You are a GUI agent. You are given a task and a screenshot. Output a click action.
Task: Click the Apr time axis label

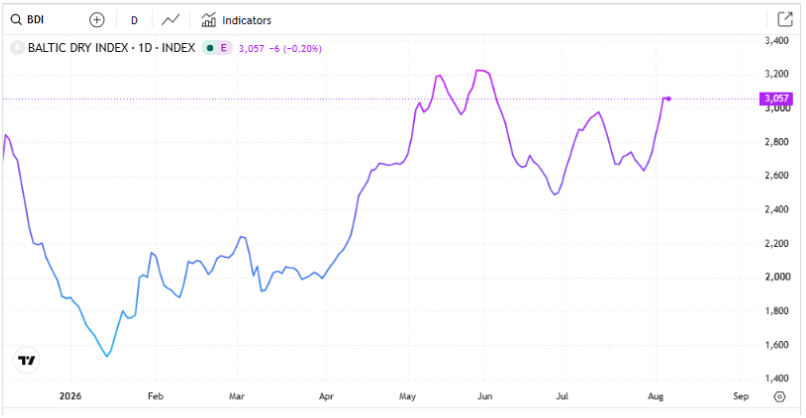326,396
